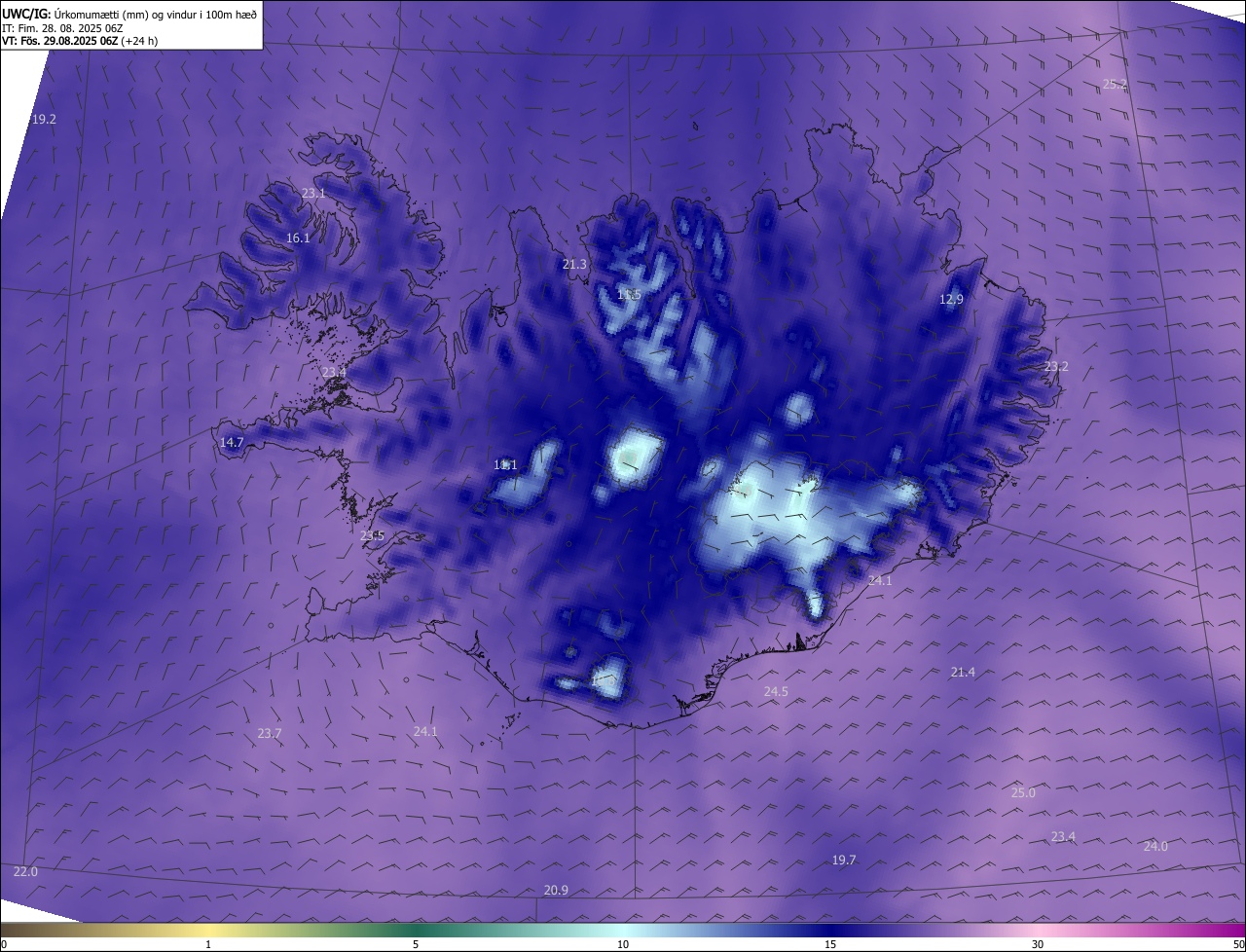Click the 11.1 value label
This screenshot has width=1246, height=952.
click(505, 464)
